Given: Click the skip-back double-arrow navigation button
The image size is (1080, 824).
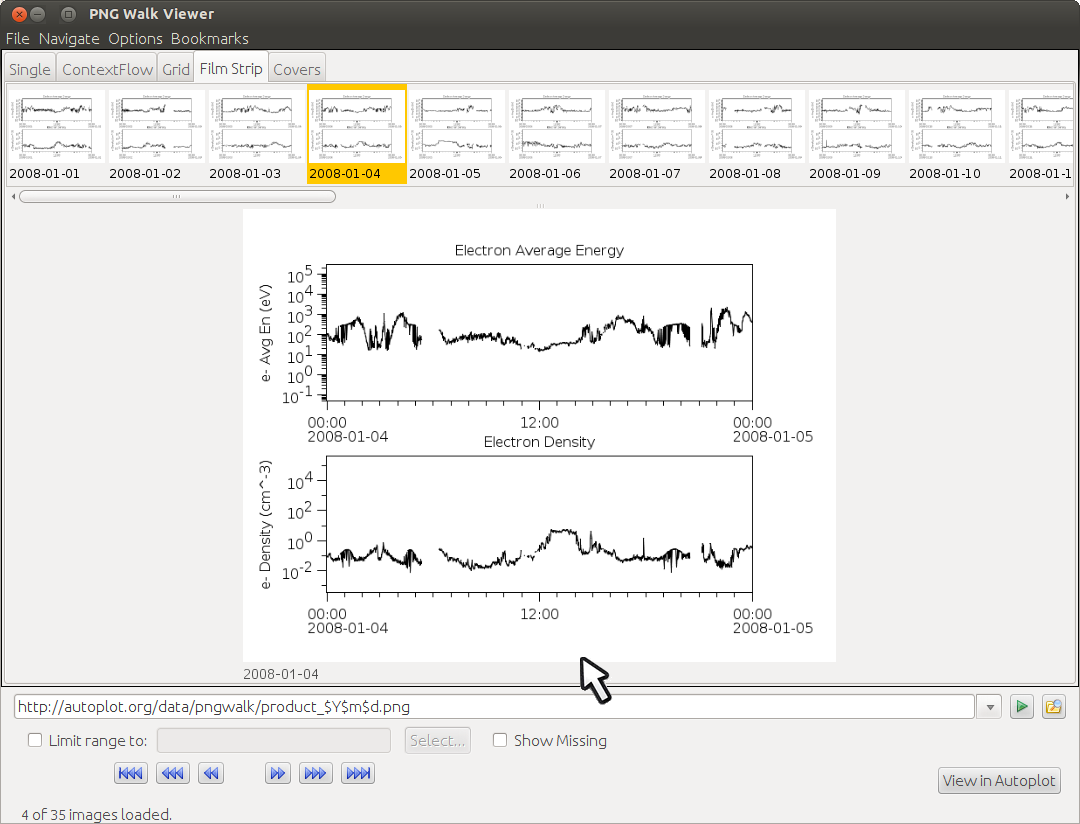Looking at the screenshot, I should click(x=172, y=773).
